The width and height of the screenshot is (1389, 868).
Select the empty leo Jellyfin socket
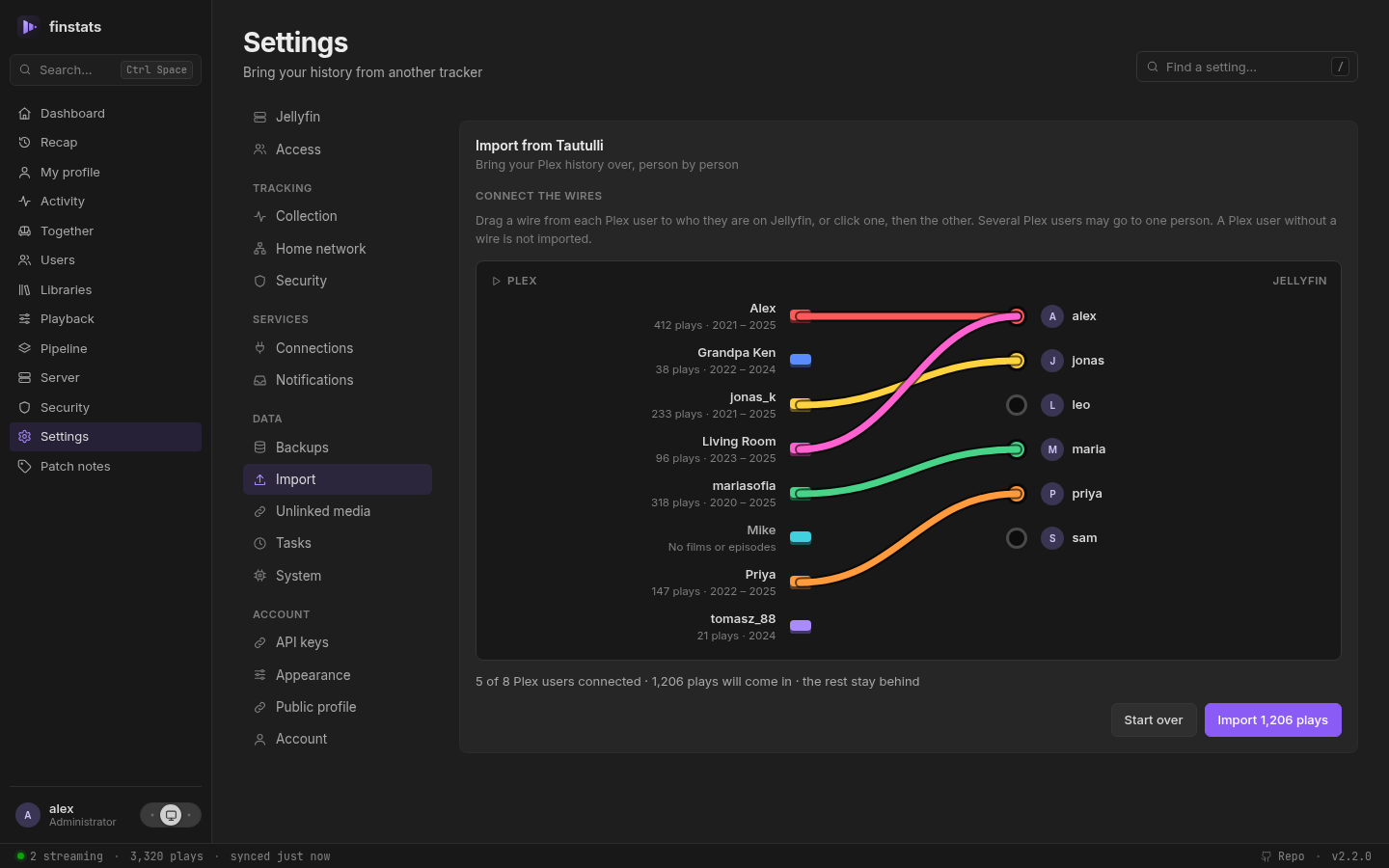tap(1017, 405)
